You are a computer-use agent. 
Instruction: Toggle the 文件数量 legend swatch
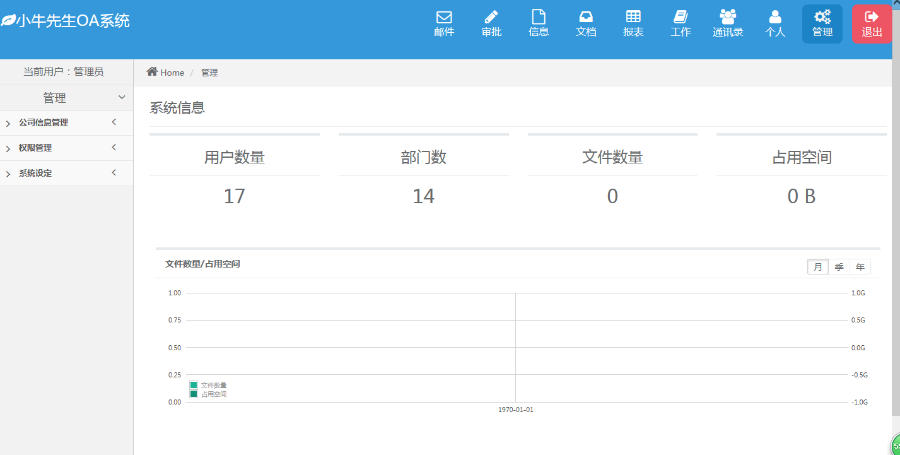coord(193,386)
